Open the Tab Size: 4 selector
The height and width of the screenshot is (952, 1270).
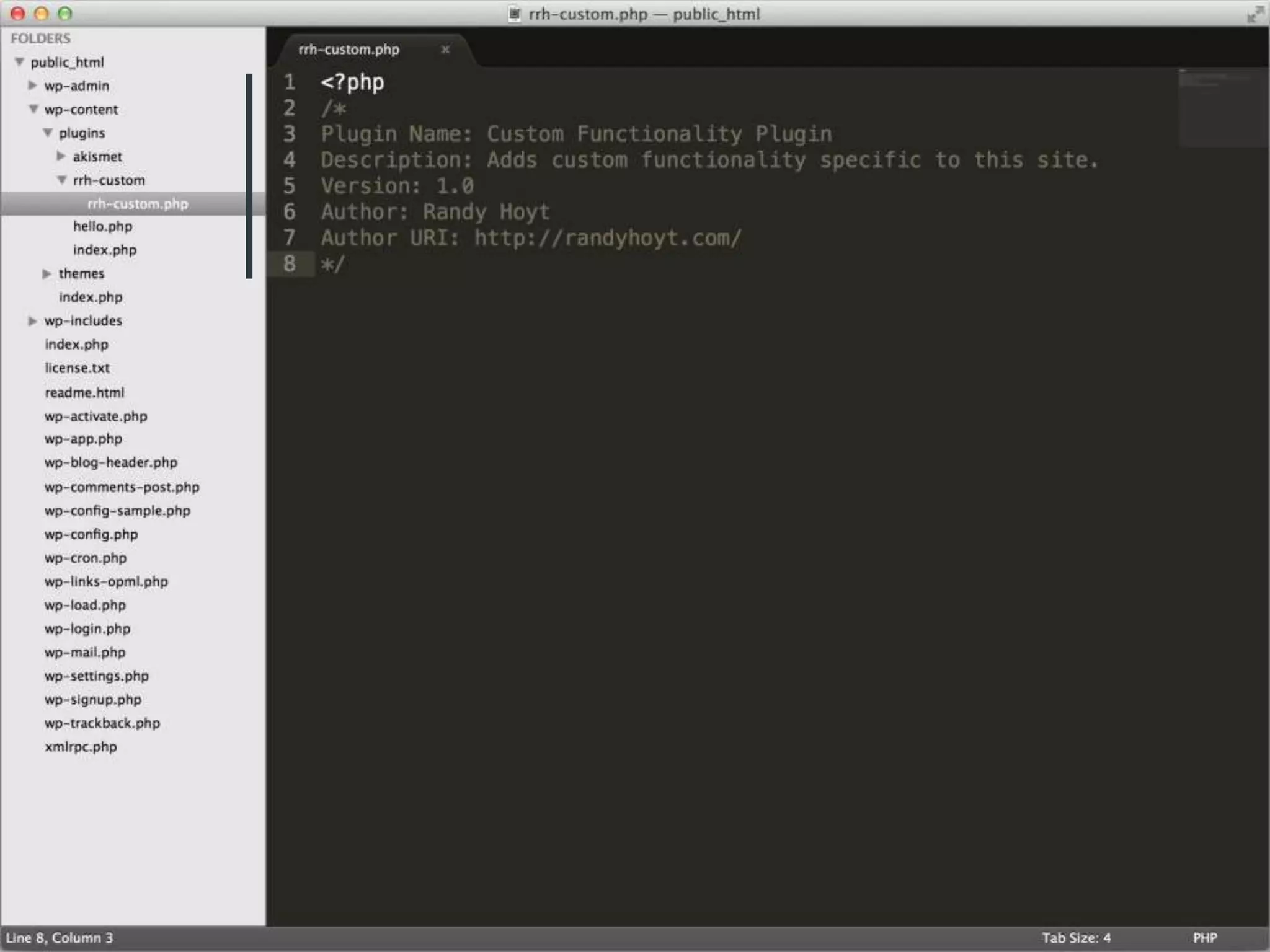point(1076,938)
